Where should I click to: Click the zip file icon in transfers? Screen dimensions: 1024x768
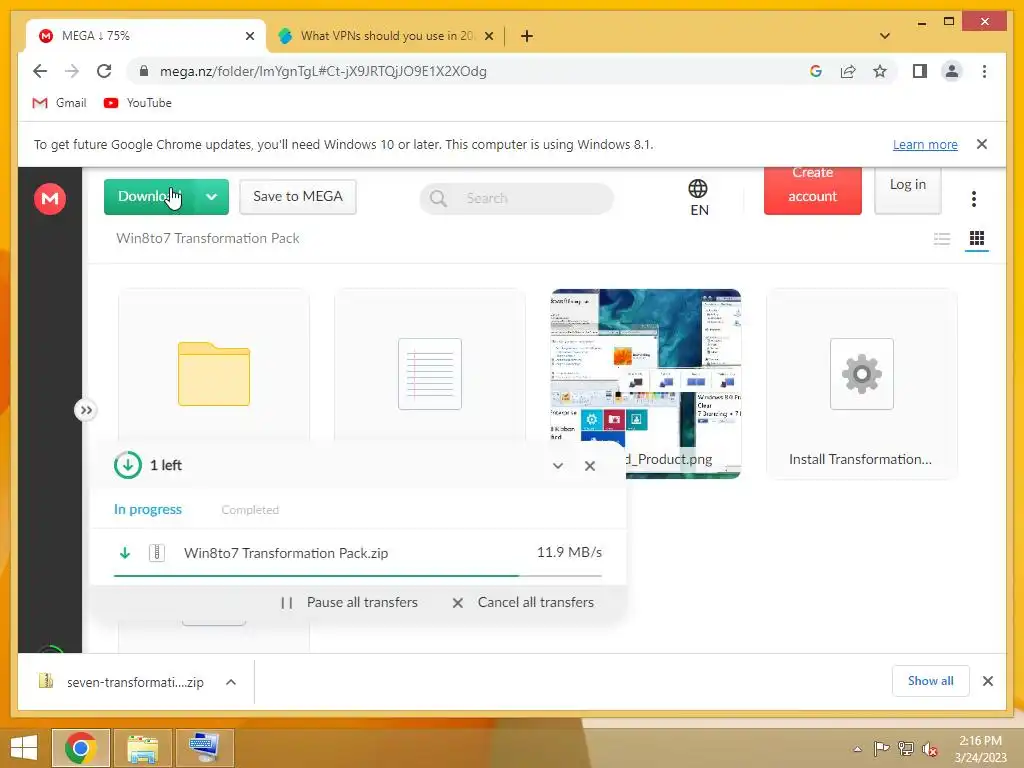coord(157,552)
